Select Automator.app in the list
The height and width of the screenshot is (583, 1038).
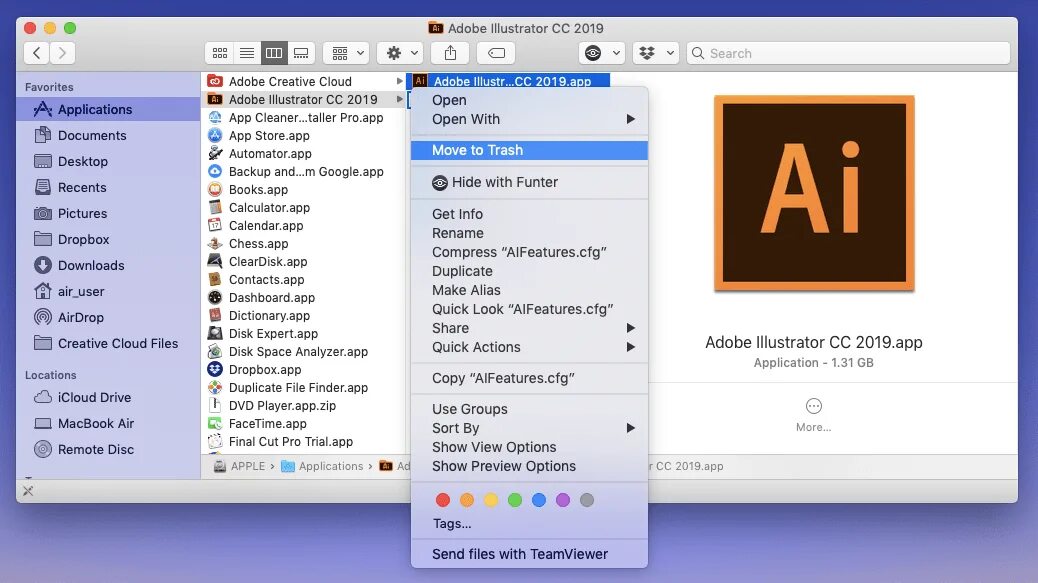305,154
